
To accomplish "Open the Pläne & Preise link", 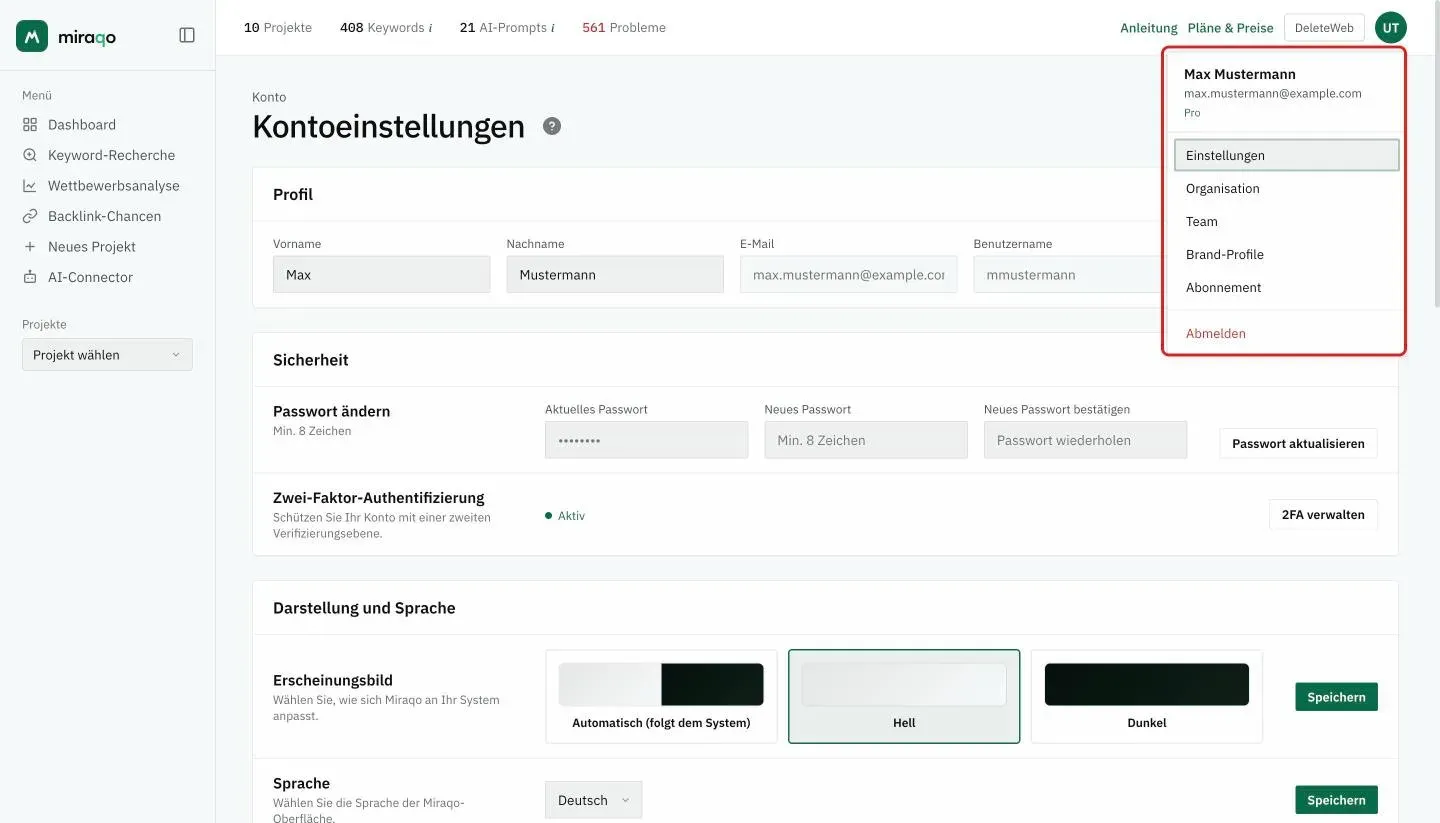I will pyautogui.click(x=1231, y=28).
